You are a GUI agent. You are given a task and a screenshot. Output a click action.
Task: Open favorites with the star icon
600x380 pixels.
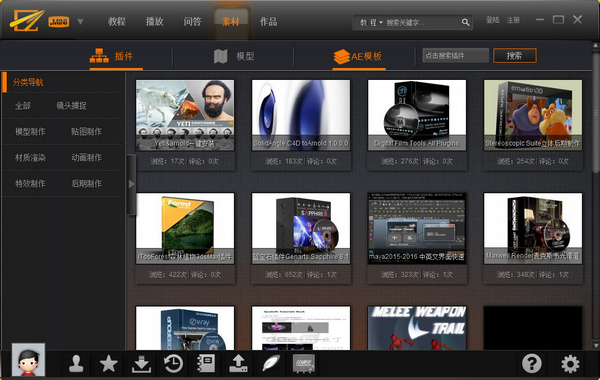[x=109, y=363]
